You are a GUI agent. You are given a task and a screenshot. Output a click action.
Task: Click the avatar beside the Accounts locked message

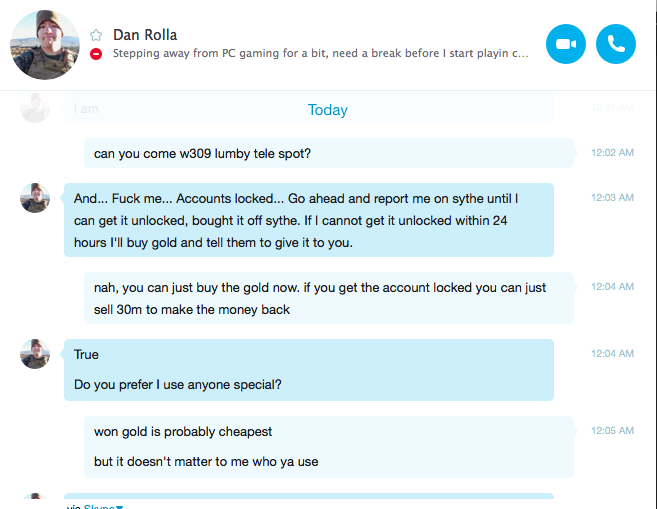[x=35, y=198]
